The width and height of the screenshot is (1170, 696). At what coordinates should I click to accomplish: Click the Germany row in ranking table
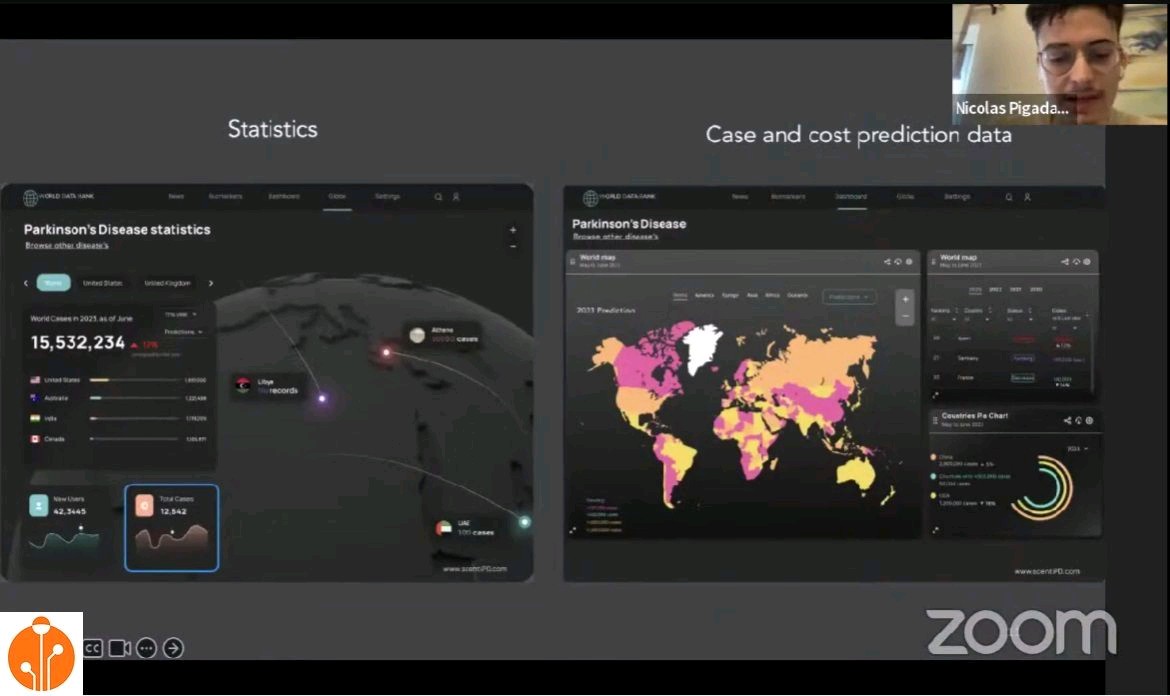point(1010,359)
